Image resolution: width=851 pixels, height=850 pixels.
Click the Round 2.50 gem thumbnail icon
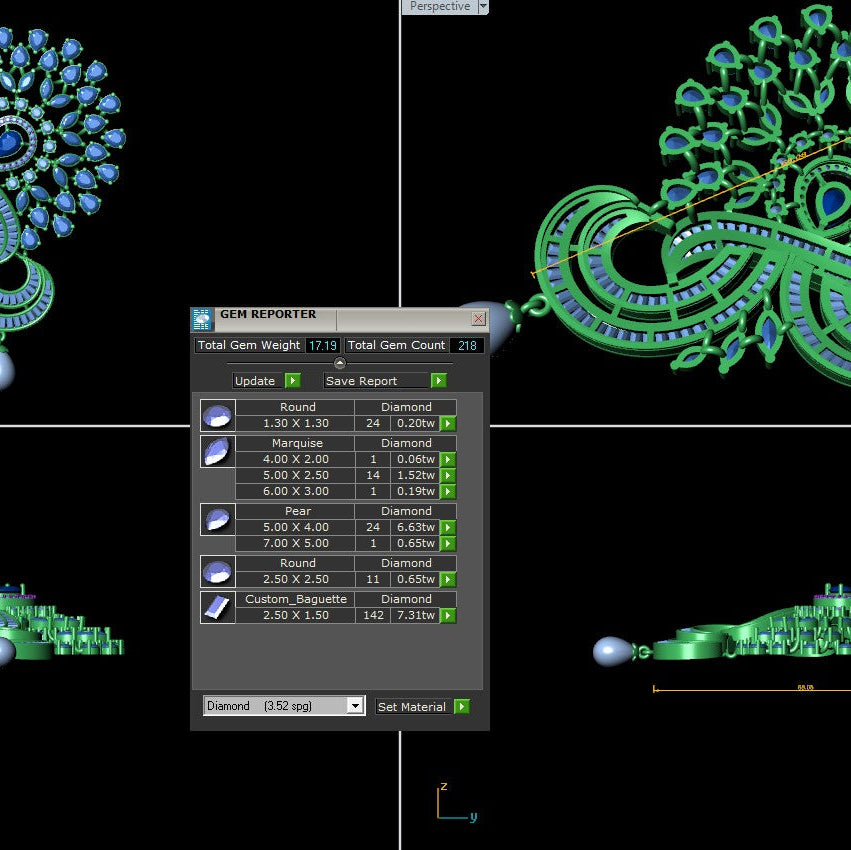pos(217,571)
